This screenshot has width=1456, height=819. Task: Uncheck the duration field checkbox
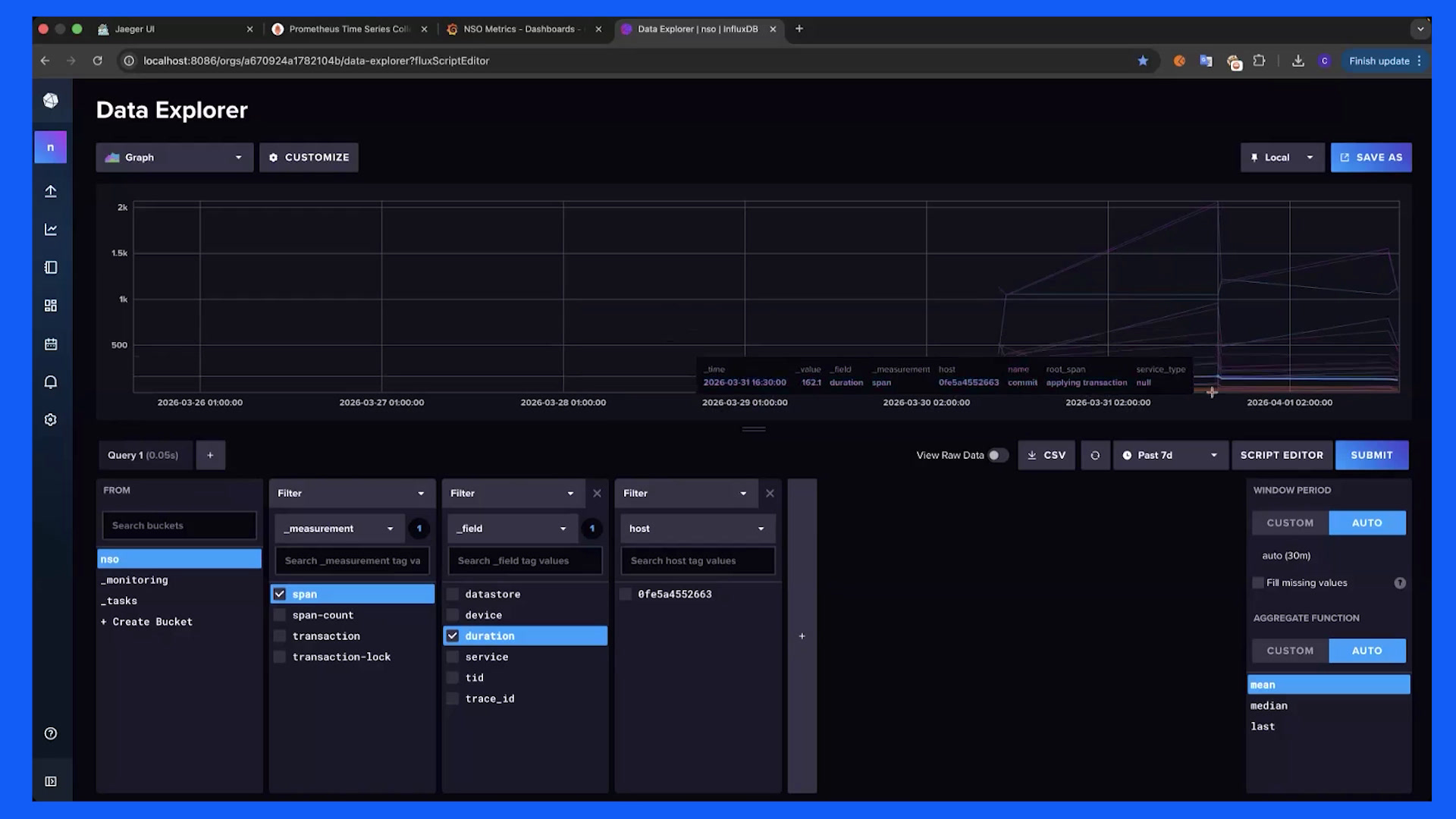click(453, 635)
